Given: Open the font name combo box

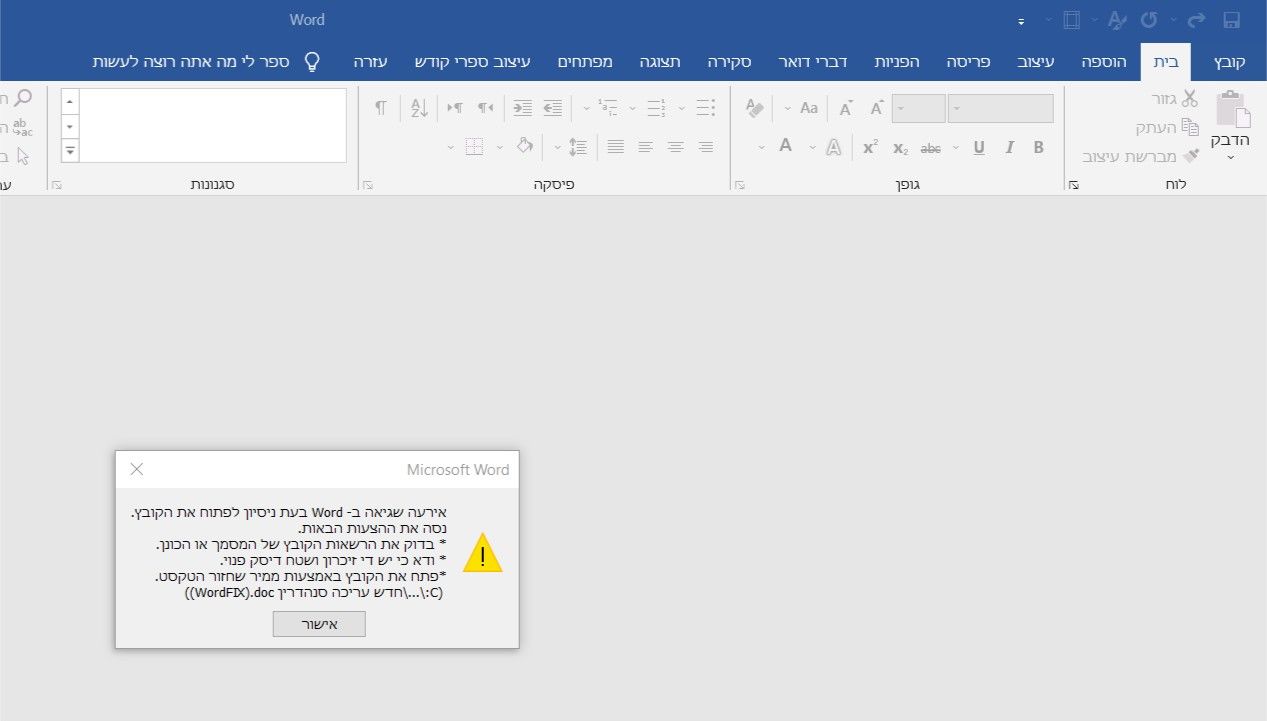Looking at the screenshot, I should click(1000, 108).
